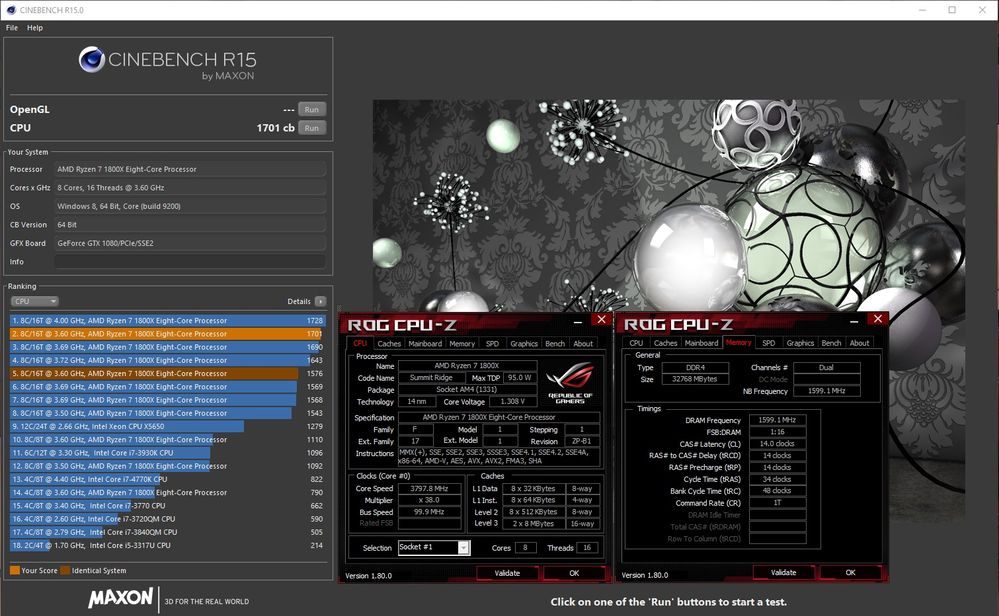This screenshot has height=616, width=999.
Task: Open Graphics tab in the Processor CPU-Z window
Action: point(524,343)
